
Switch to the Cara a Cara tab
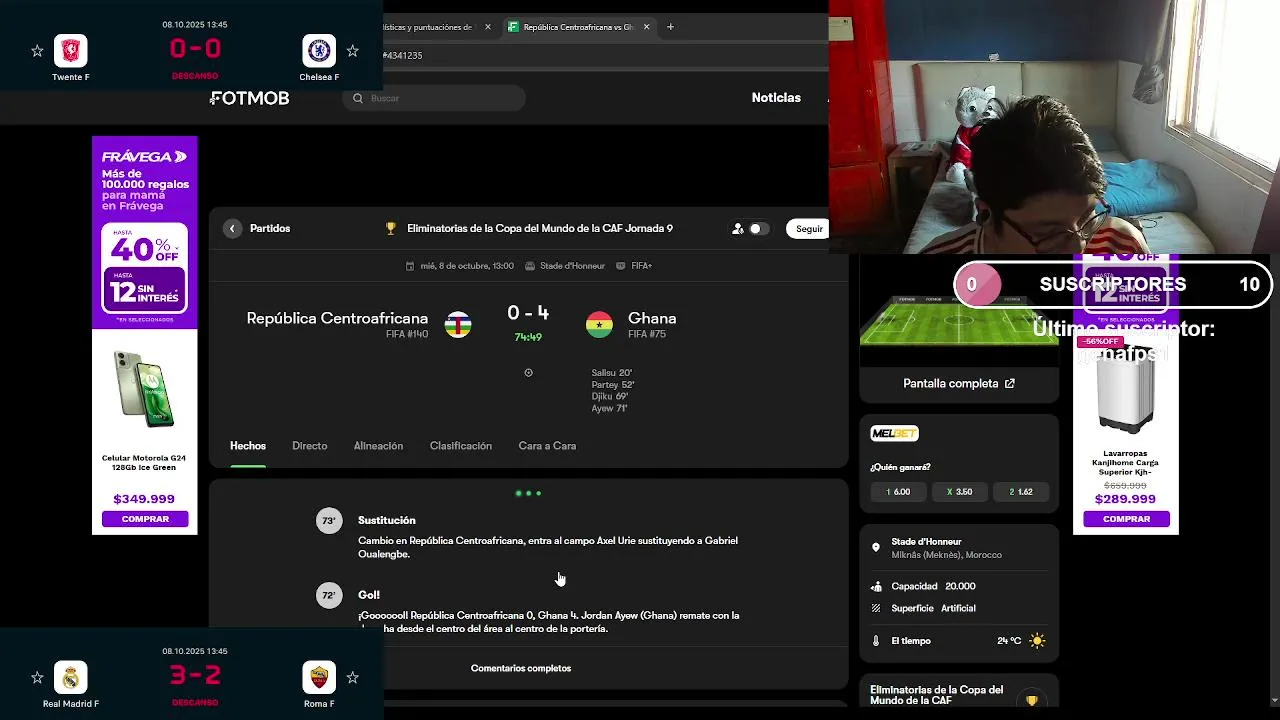coord(547,446)
